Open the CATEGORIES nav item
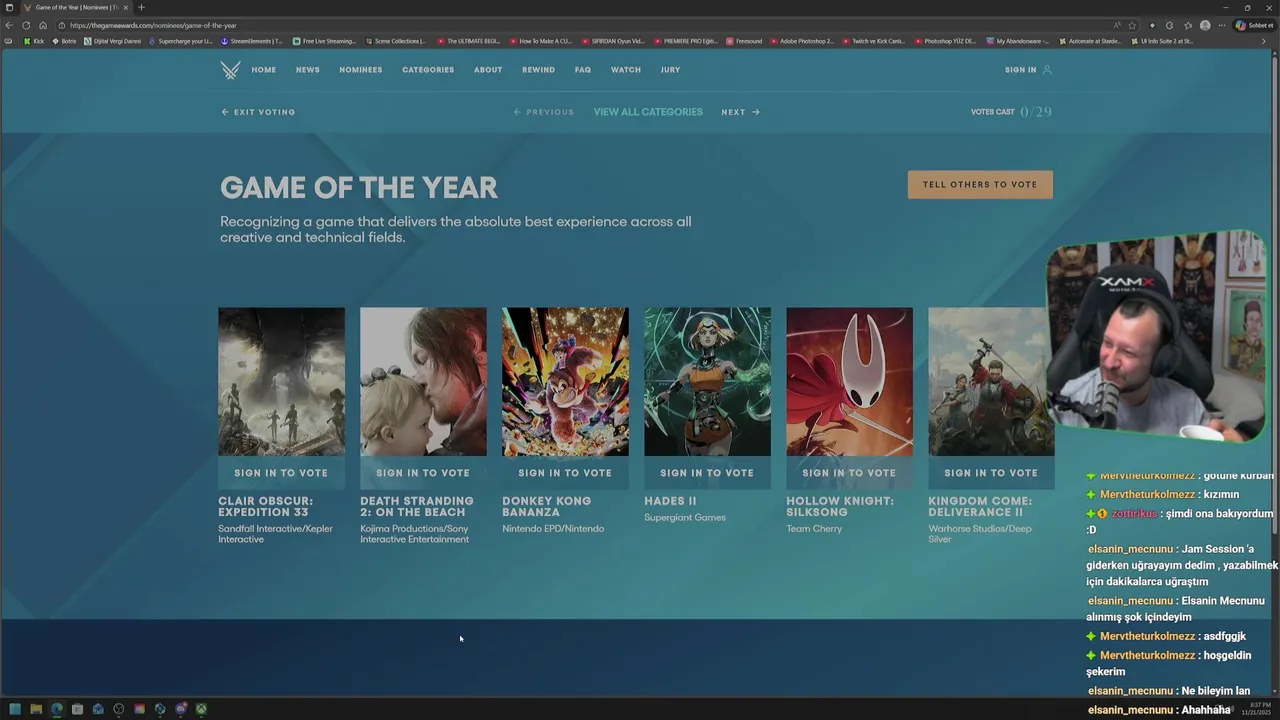This screenshot has width=1280, height=720. pyautogui.click(x=428, y=70)
